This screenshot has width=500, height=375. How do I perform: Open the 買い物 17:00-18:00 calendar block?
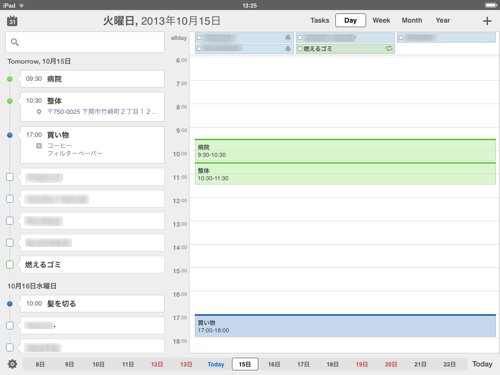pos(345,326)
